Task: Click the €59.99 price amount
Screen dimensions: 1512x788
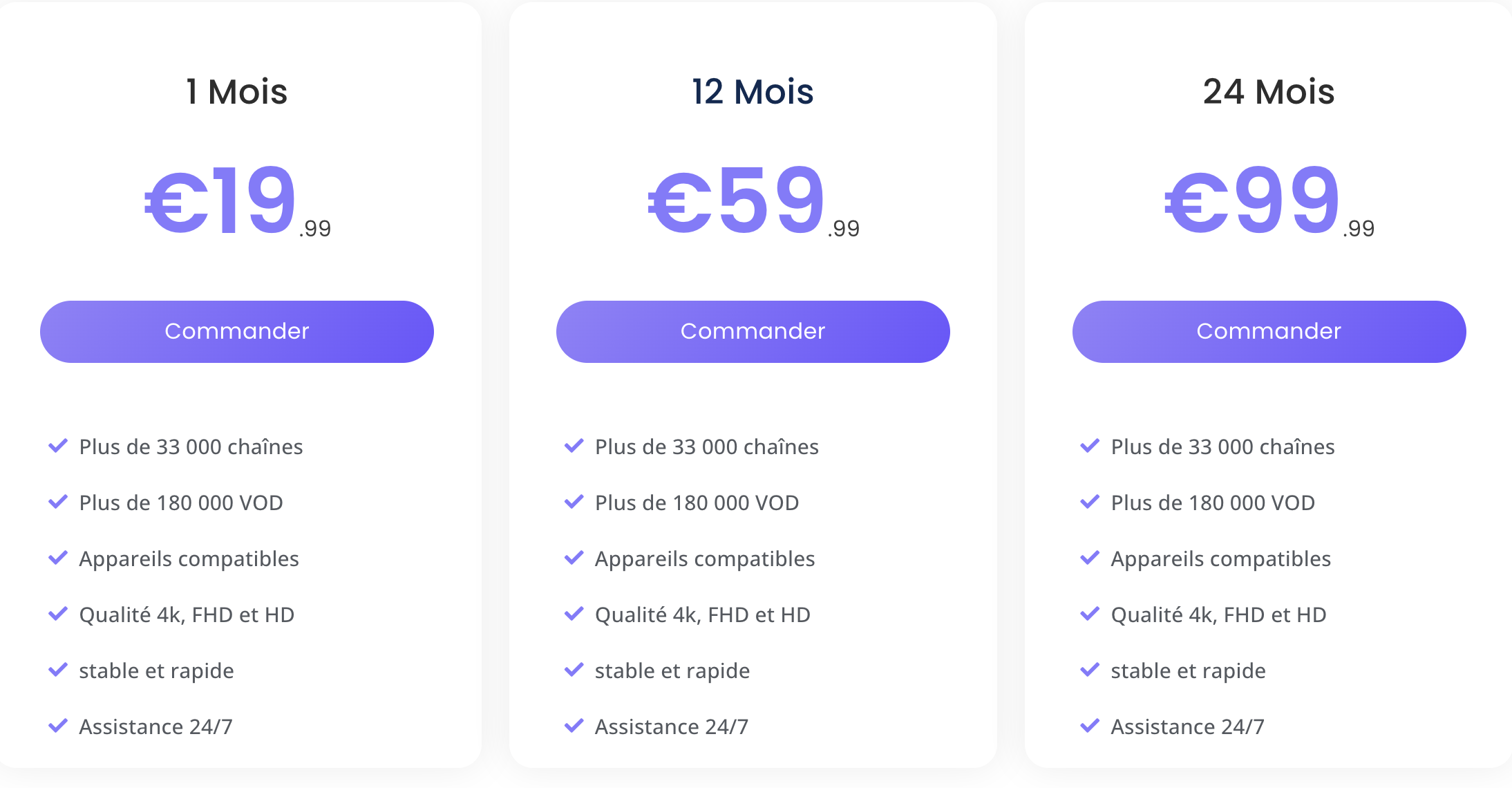Action: click(x=753, y=201)
